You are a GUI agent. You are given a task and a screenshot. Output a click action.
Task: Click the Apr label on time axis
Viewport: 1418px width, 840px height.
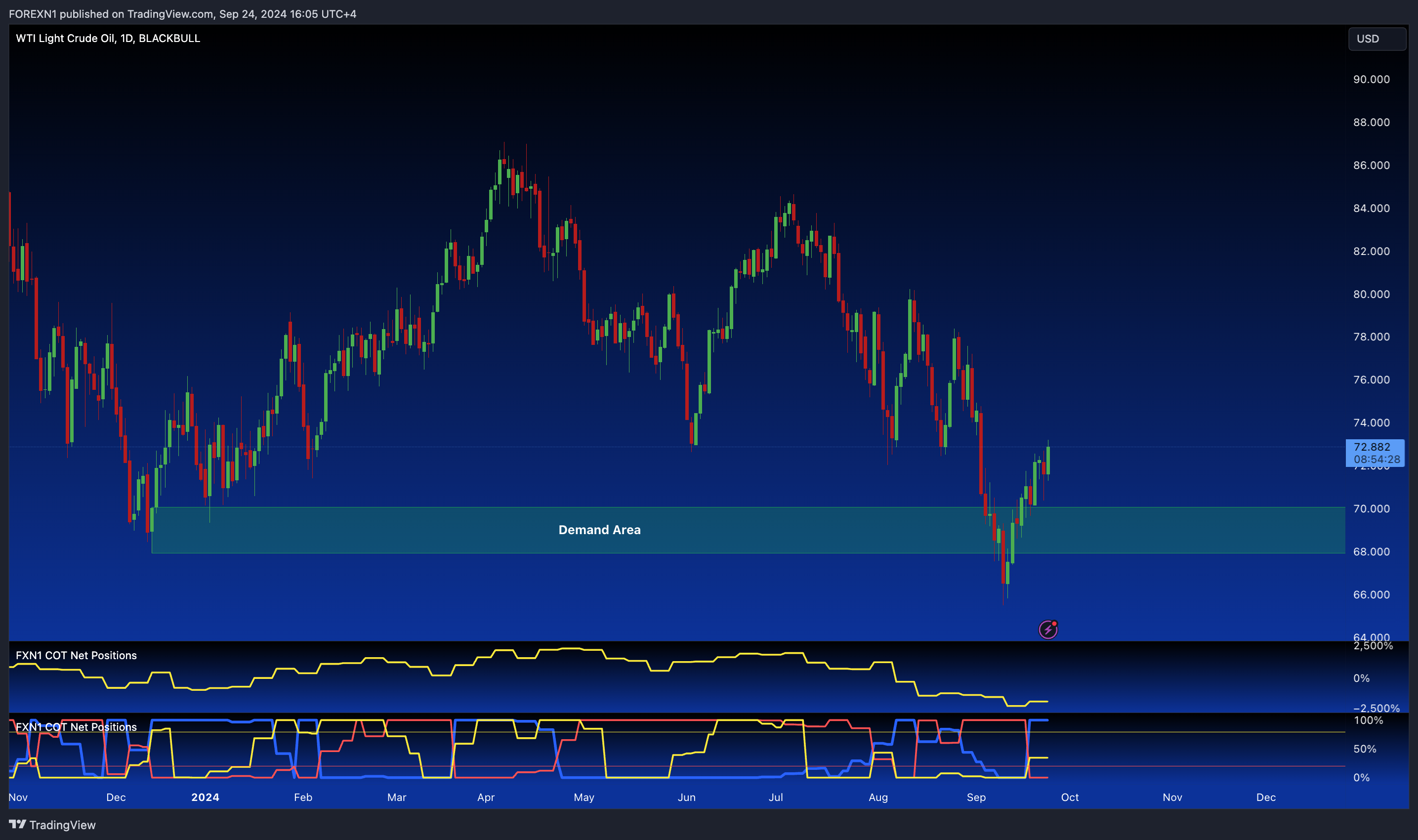tap(486, 797)
